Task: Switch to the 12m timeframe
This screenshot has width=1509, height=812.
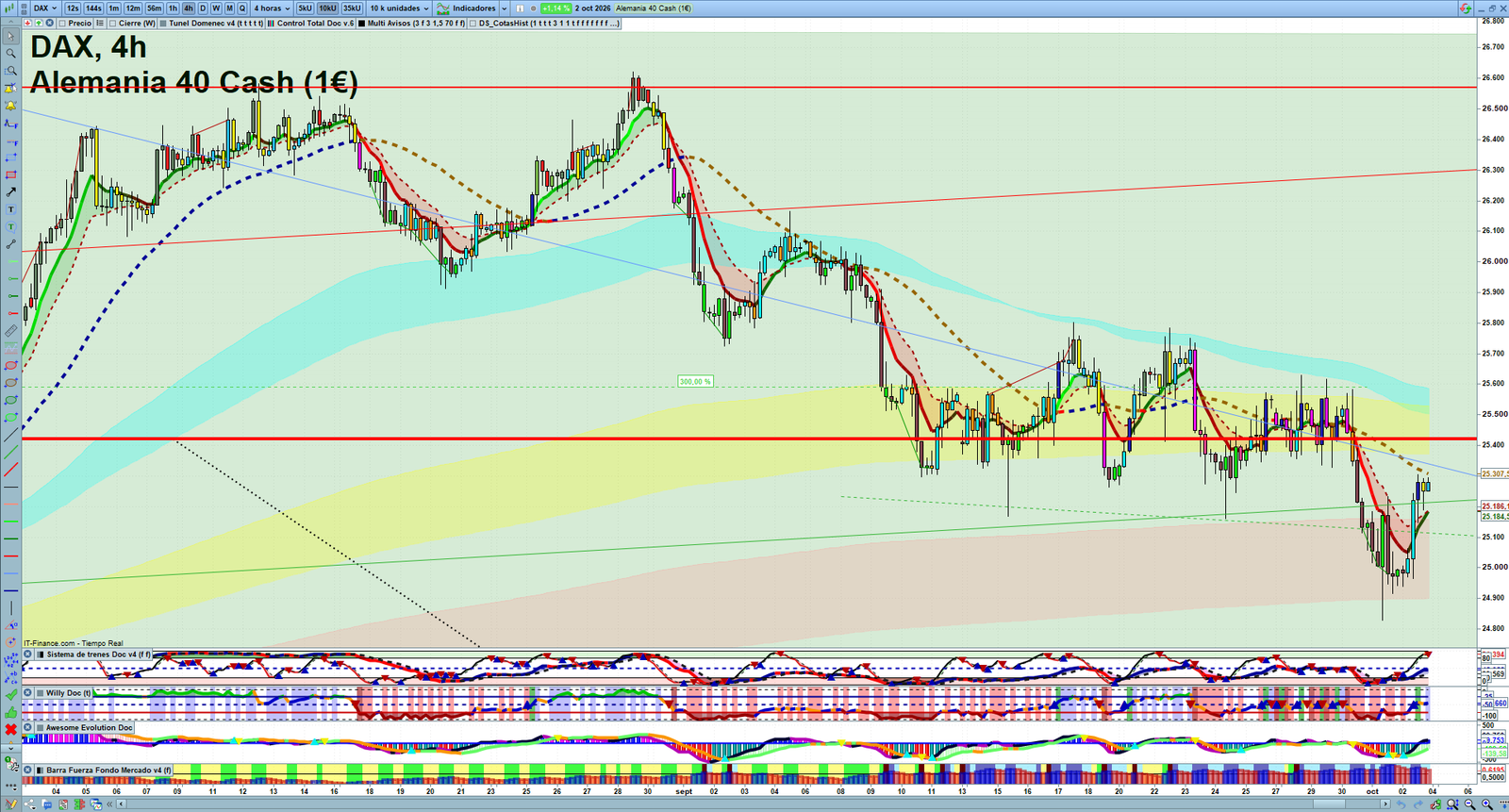Action: [x=133, y=8]
